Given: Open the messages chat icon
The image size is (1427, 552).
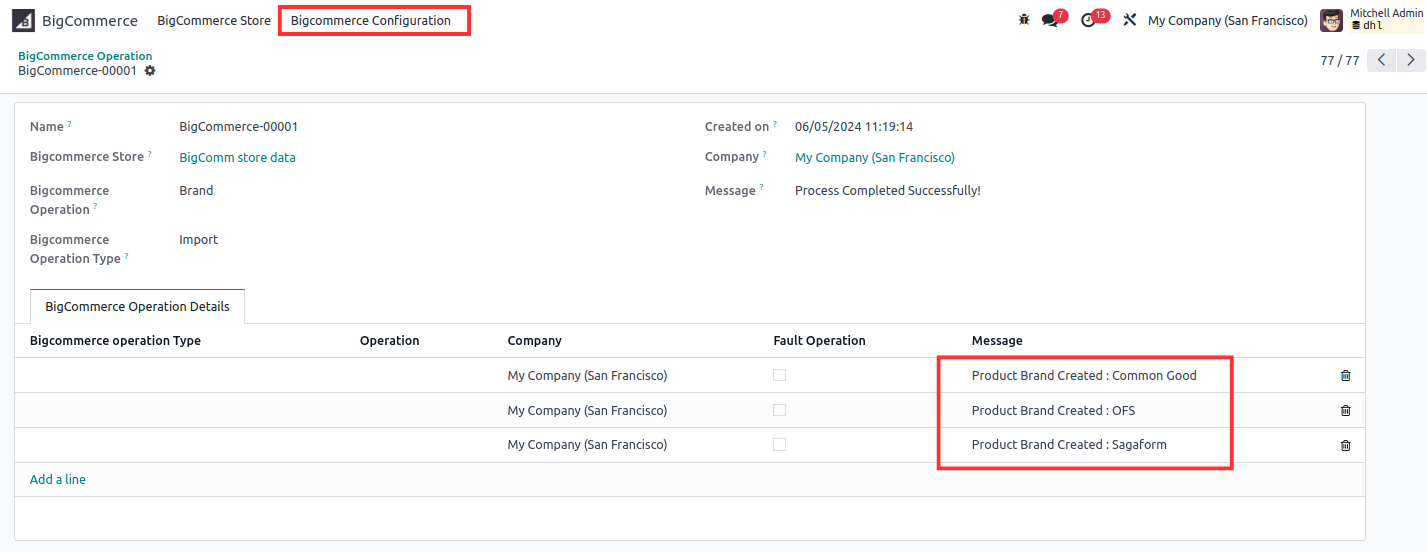Looking at the screenshot, I should (x=1049, y=20).
